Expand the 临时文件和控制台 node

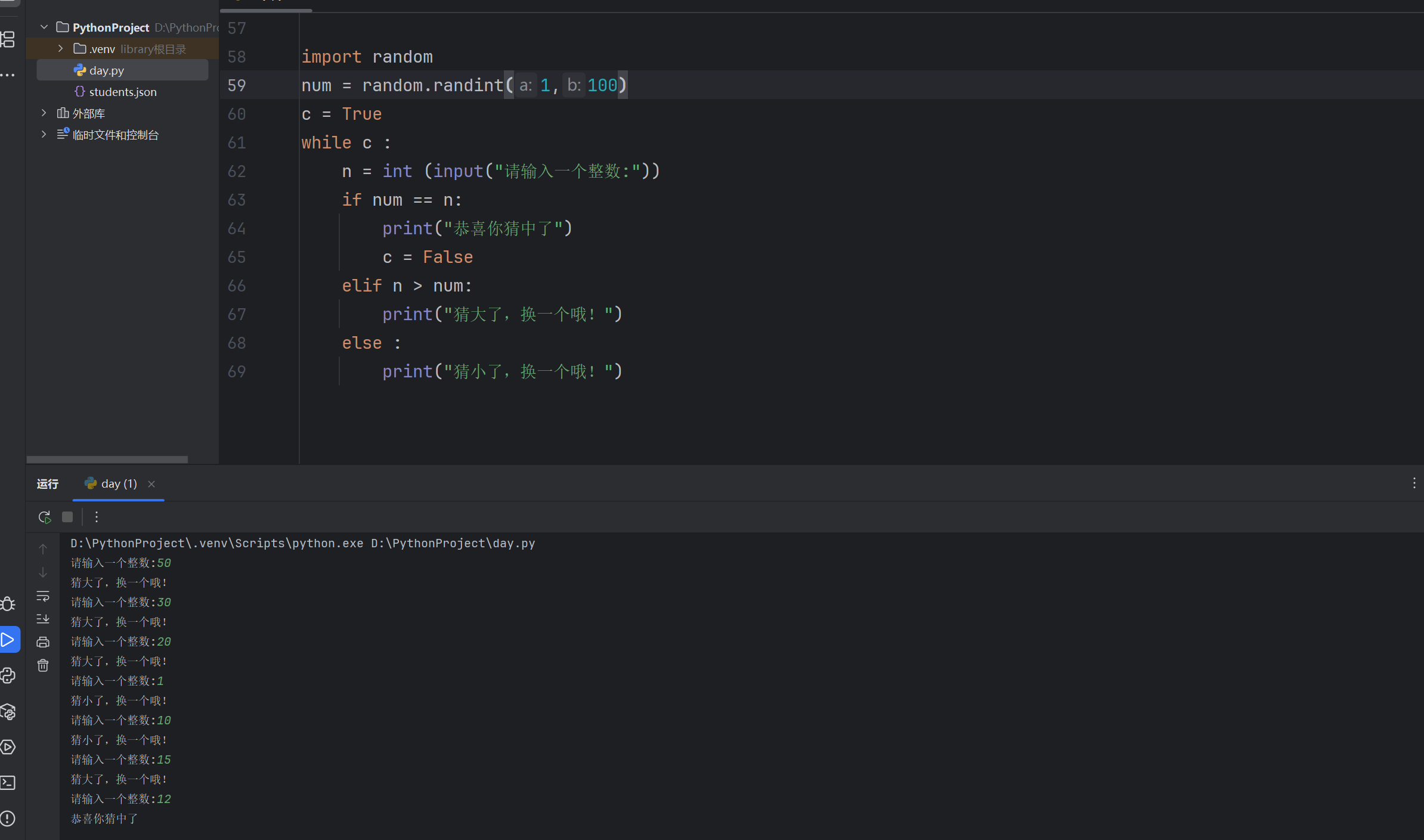click(x=43, y=134)
